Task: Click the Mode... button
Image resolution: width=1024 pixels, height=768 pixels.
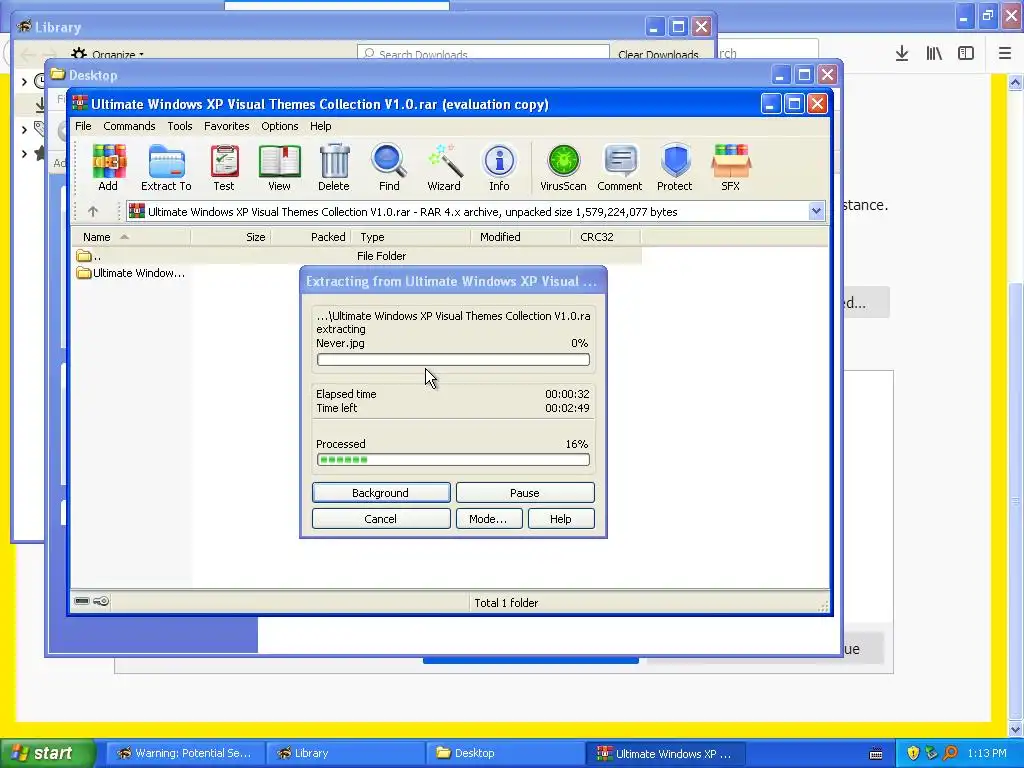Action: point(488,519)
